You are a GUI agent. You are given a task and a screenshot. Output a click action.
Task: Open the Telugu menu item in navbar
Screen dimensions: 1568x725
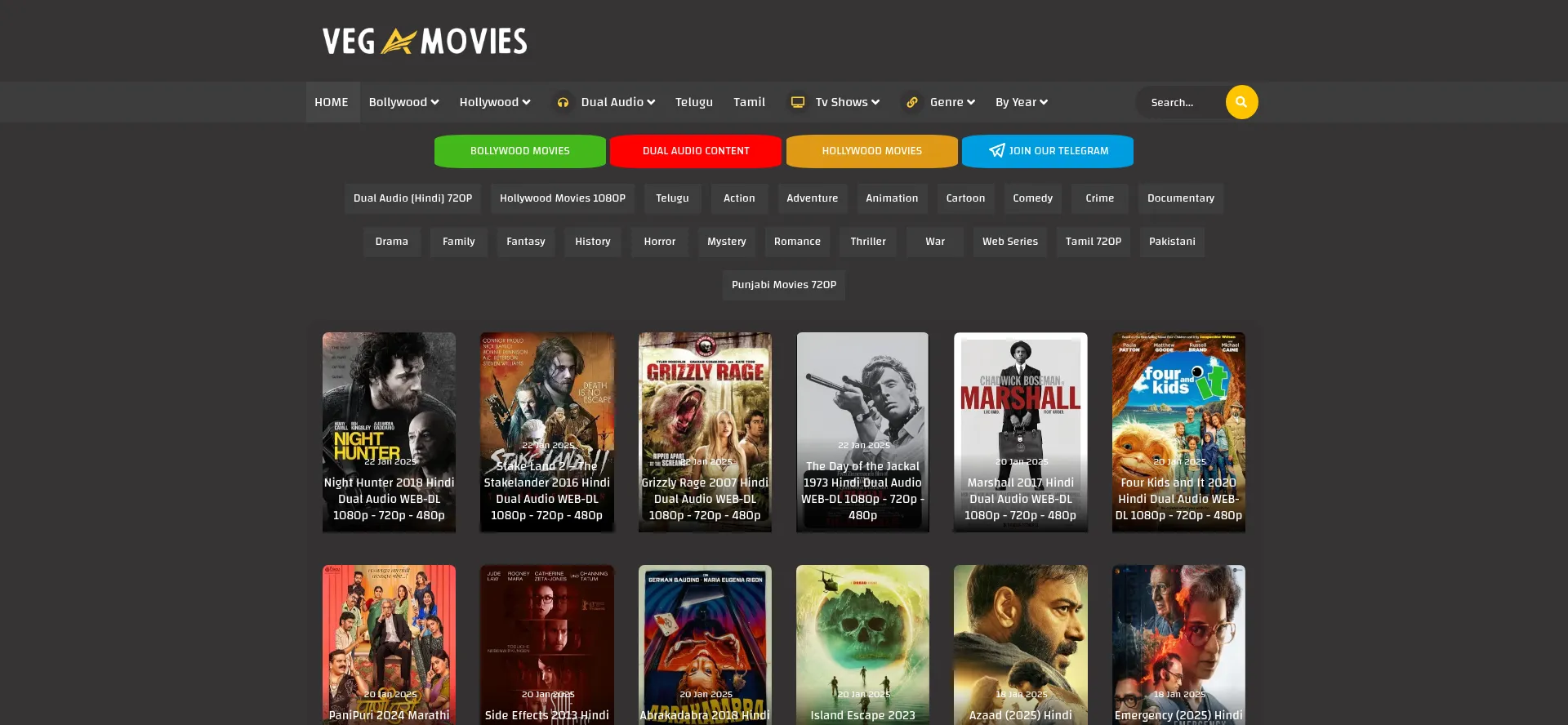click(x=694, y=102)
